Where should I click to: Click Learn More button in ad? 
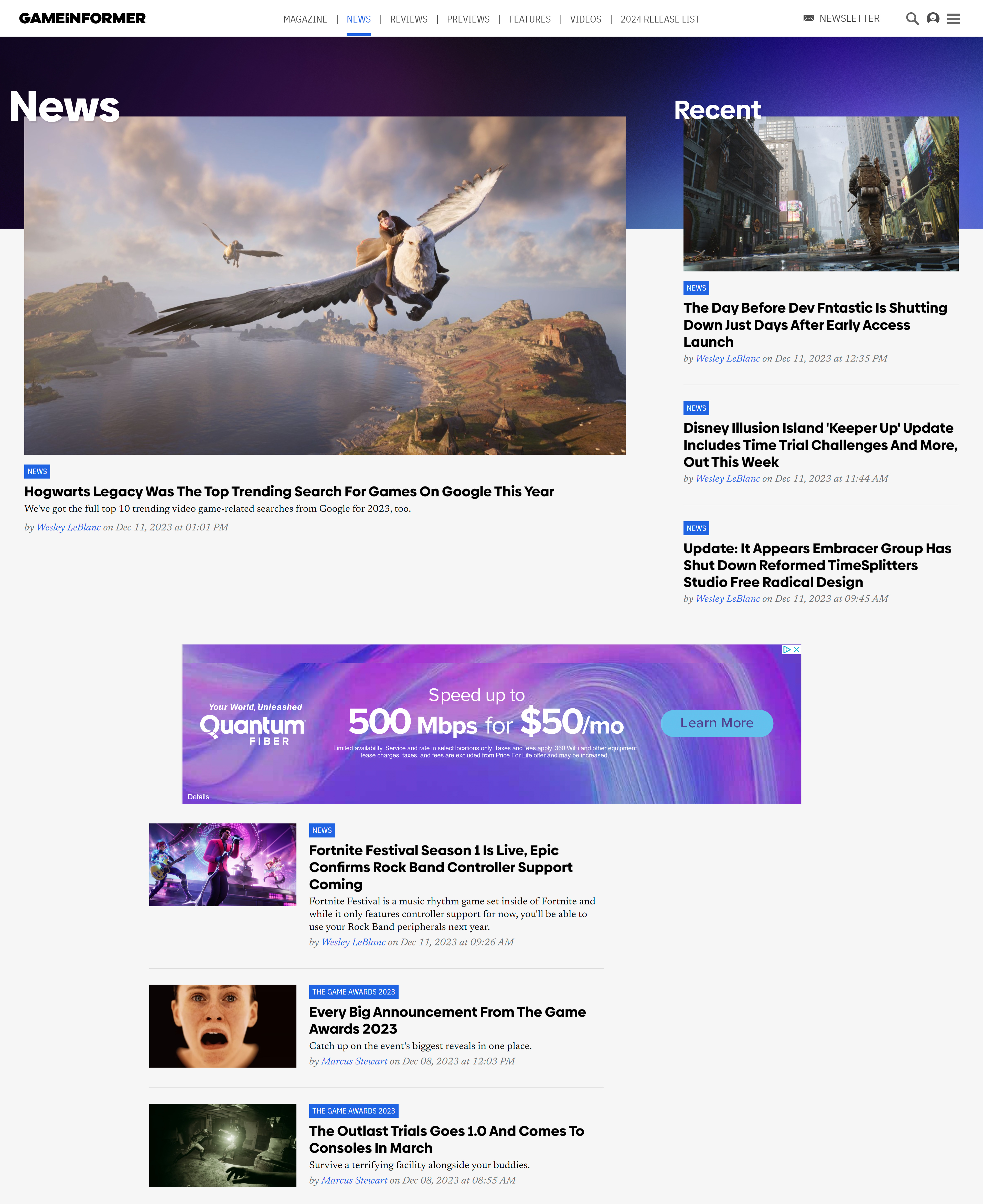click(x=716, y=723)
